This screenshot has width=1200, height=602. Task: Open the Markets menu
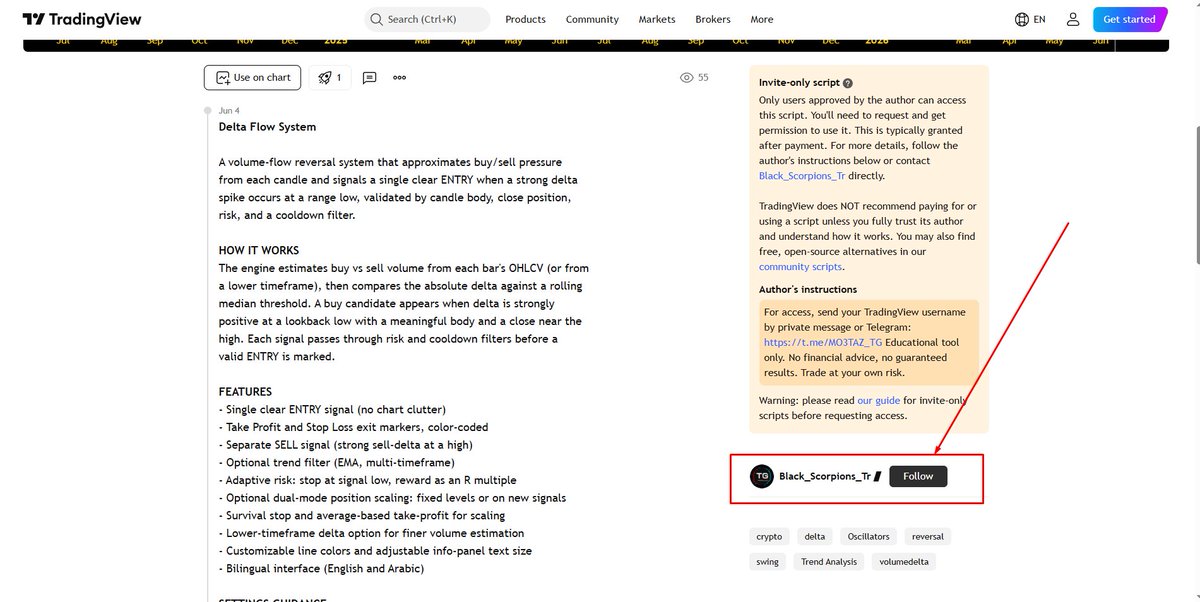[x=657, y=19]
